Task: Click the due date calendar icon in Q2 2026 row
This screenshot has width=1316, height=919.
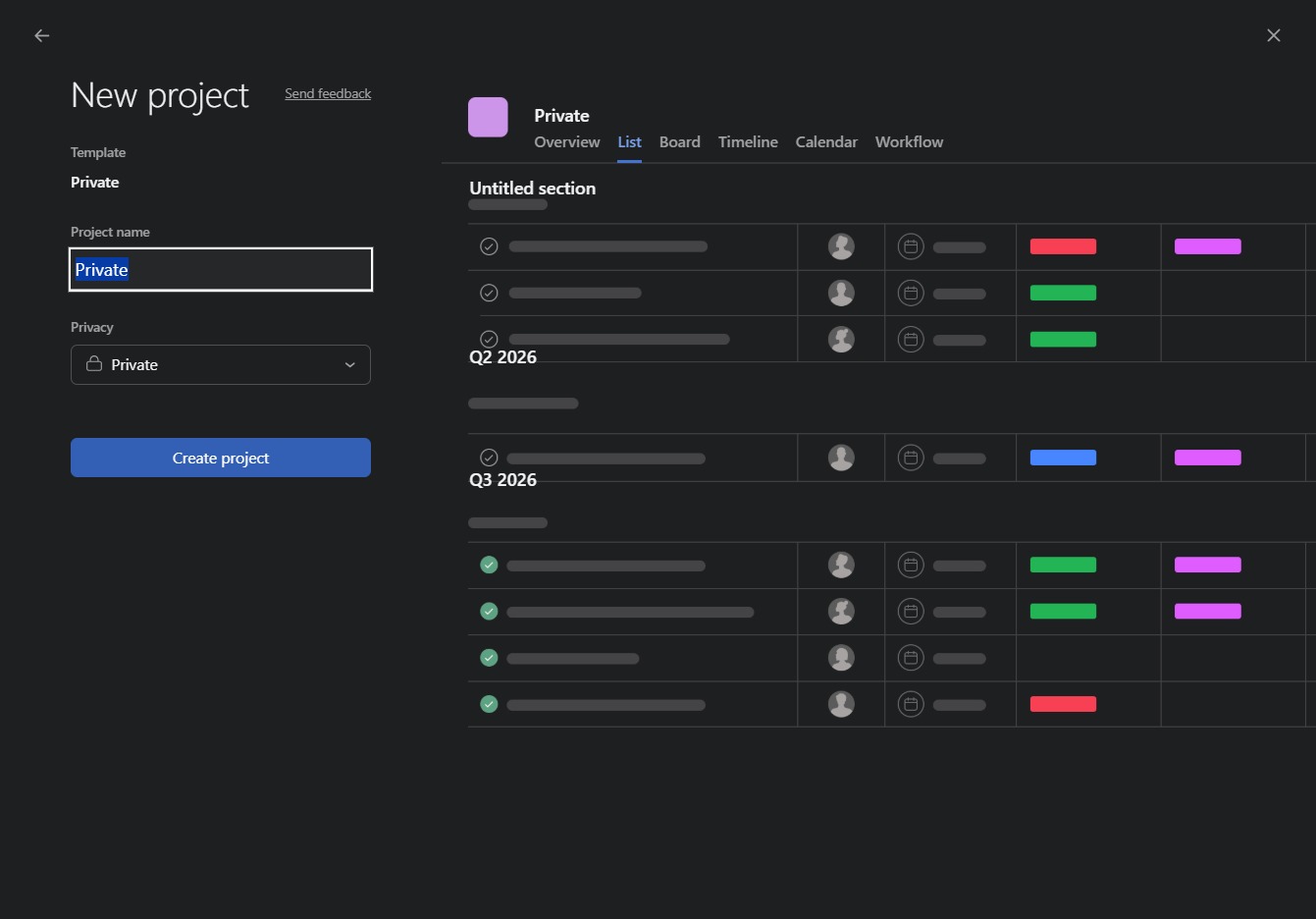Action: coord(911,458)
